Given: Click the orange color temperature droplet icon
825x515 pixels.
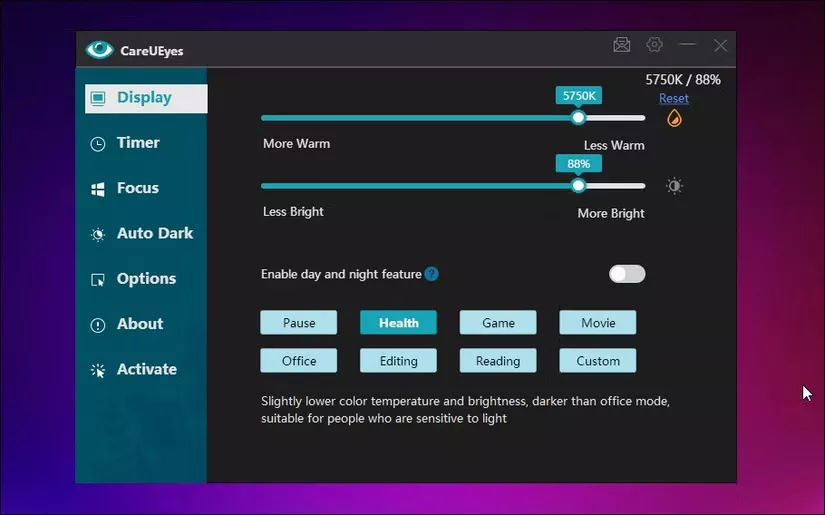Looking at the screenshot, I should click(x=674, y=118).
